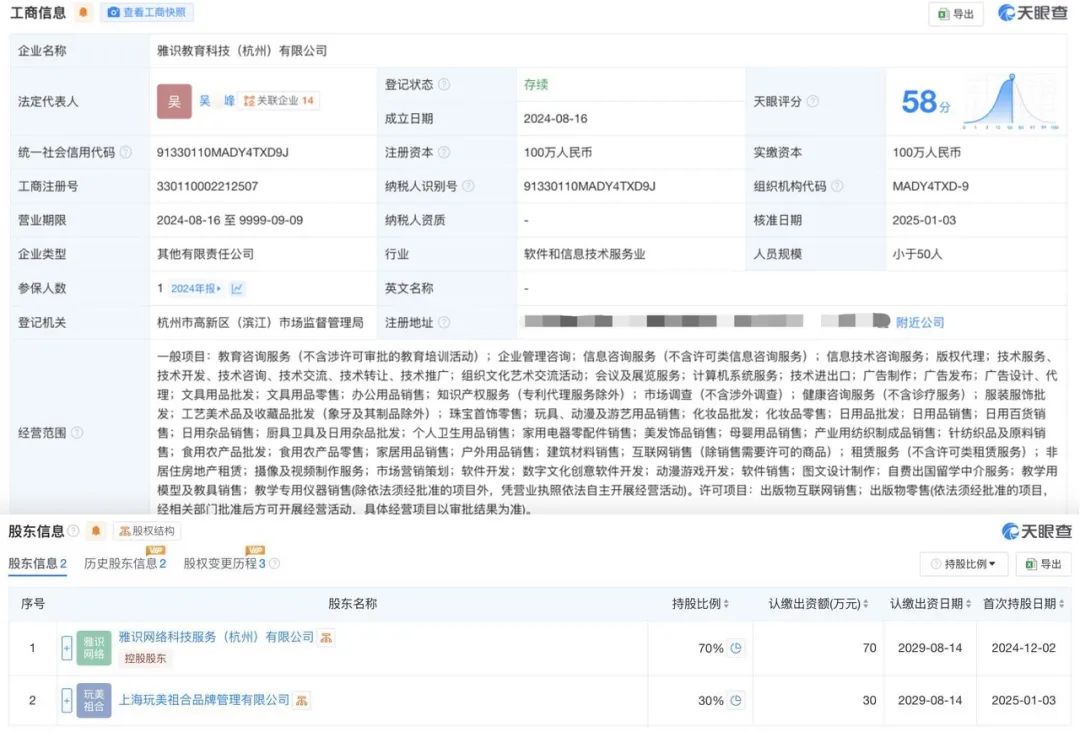The width and height of the screenshot is (1080, 732).
Task: Click help icon beside 纳税人识别号
Action: coord(468,186)
